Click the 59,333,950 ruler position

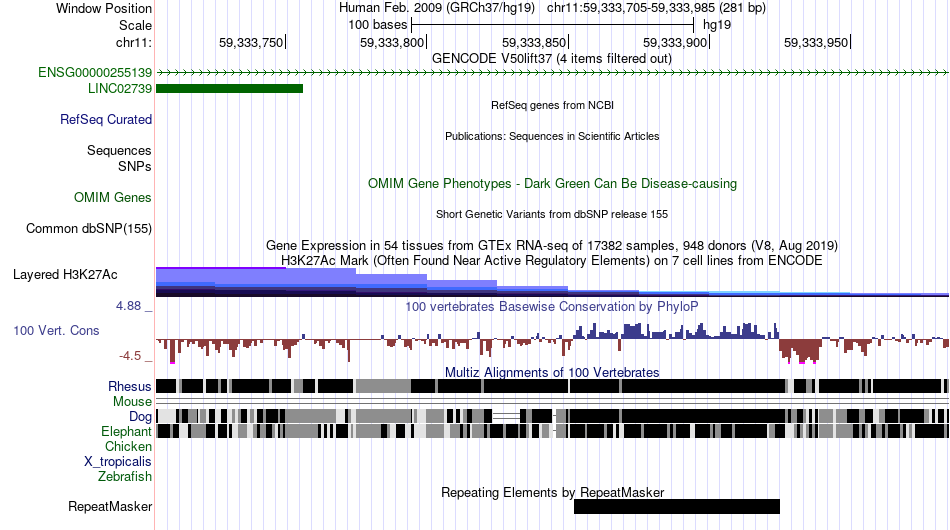[x=817, y=42]
